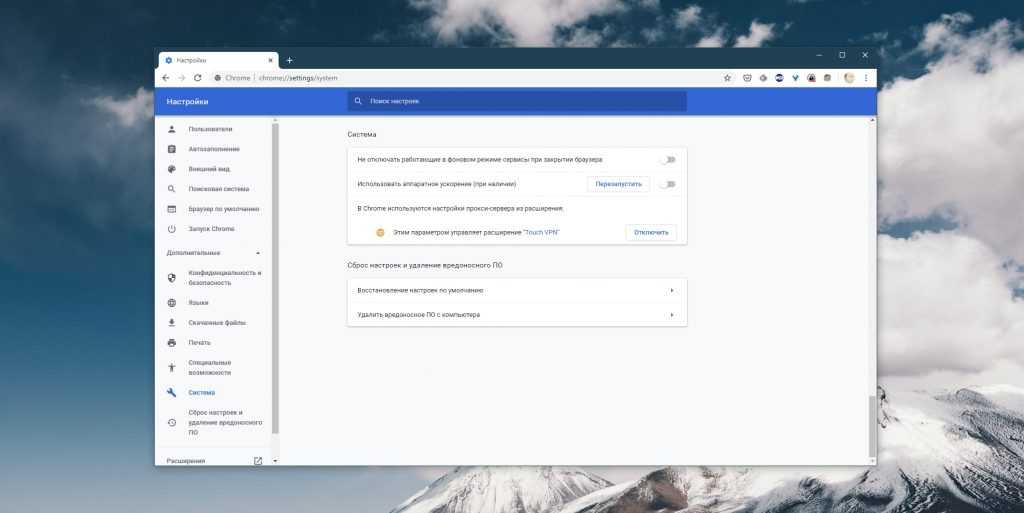This screenshot has width=1024, height=513.
Task: Open Внешний вид palette icon
Action: (x=172, y=169)
